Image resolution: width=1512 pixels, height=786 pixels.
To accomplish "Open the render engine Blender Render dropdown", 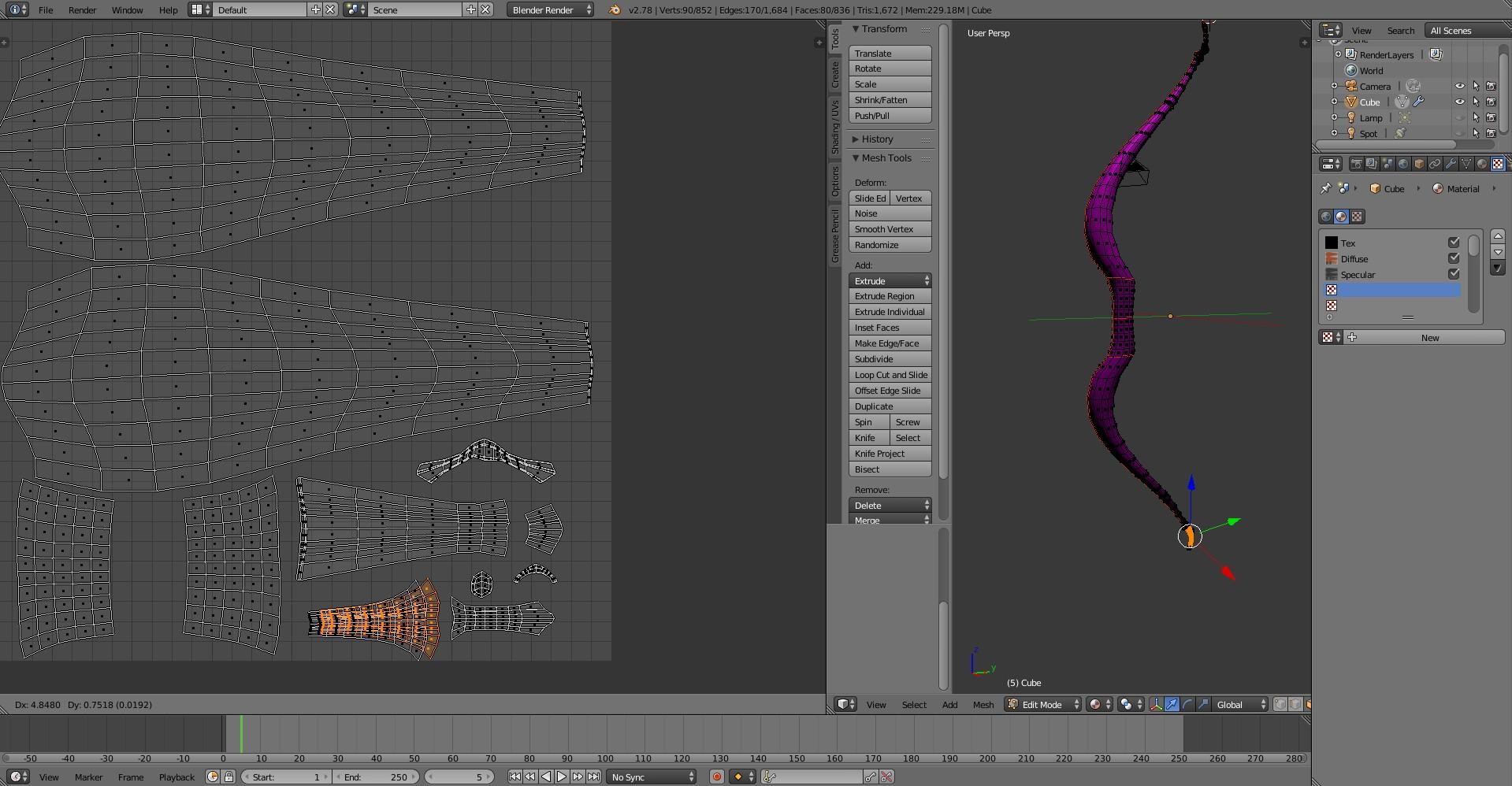I will pos(551,10).
